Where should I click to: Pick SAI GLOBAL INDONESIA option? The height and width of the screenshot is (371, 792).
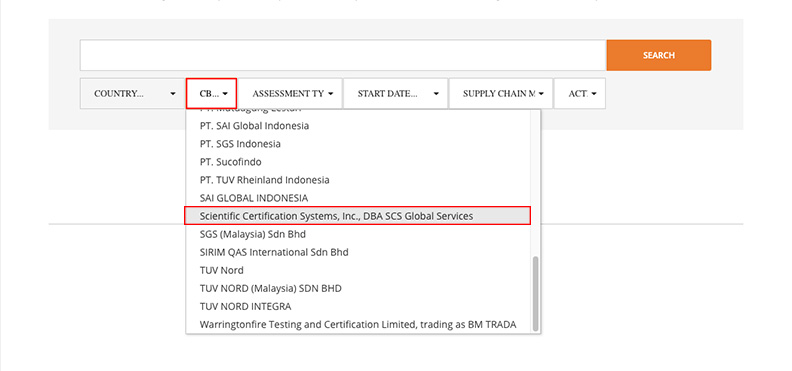click(x=359, y=198)
